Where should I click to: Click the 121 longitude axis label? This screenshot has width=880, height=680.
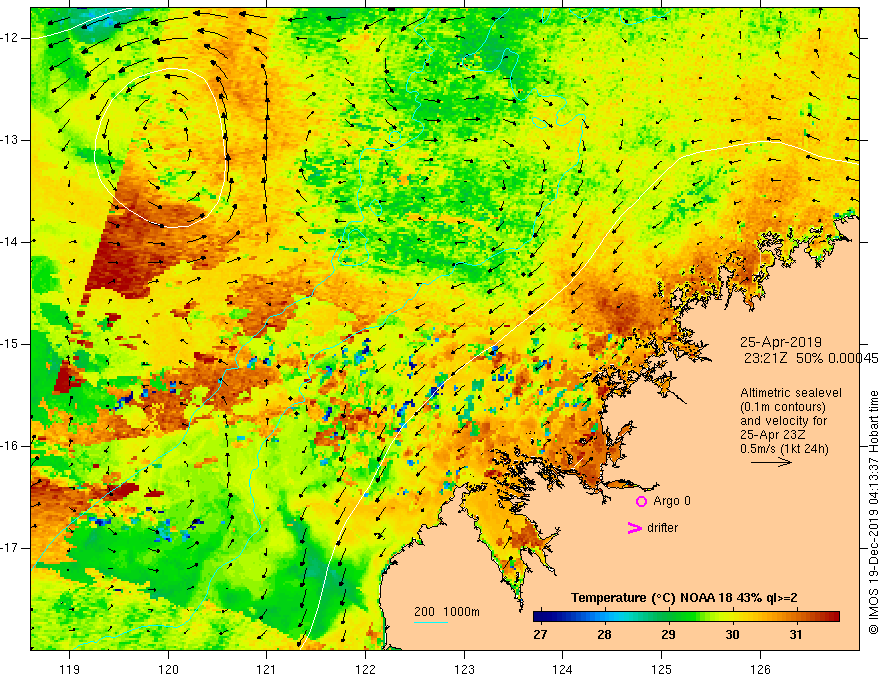pyautogui.click(x=266, y=669)
